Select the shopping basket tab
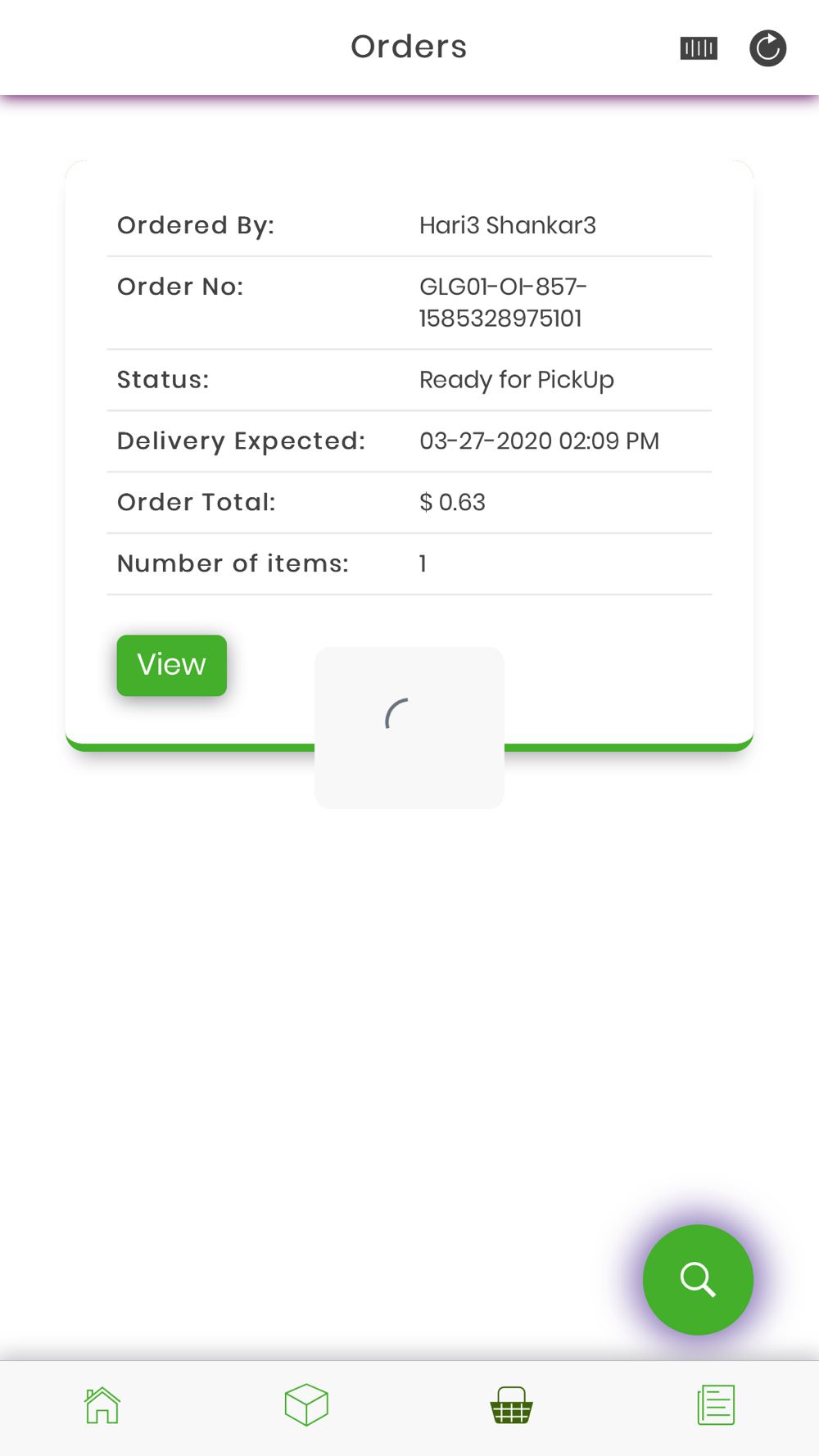 [x=511, y=1405]
